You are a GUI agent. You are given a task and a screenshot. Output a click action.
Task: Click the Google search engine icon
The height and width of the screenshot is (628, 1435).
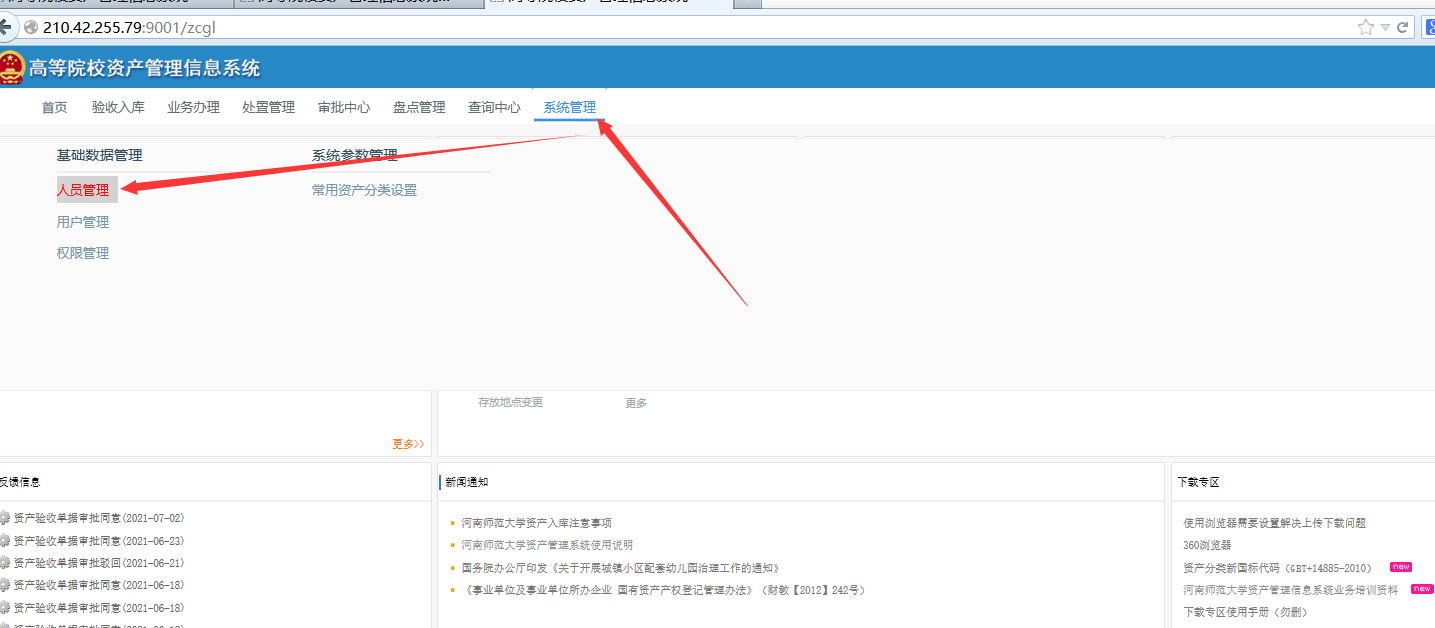(x=1430, y=27)
